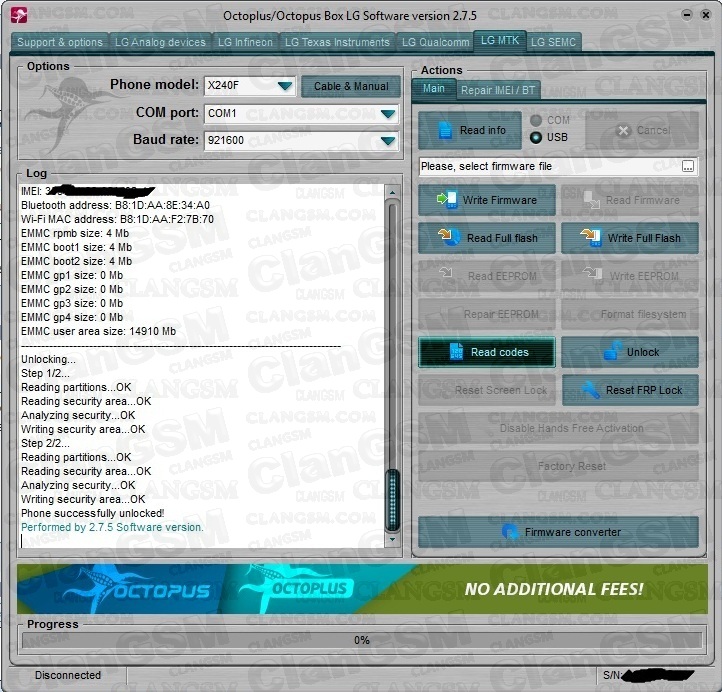Click the Factory Reset button

pyautogui.click(x=558, y=466)
